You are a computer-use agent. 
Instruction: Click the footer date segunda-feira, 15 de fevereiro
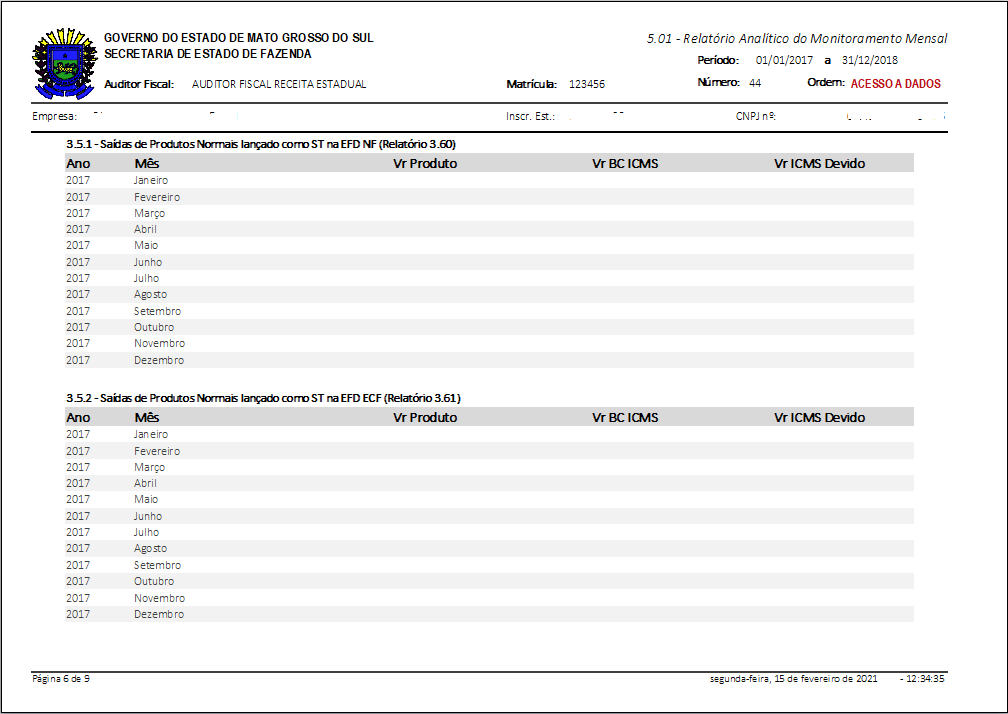coord(793,679)
